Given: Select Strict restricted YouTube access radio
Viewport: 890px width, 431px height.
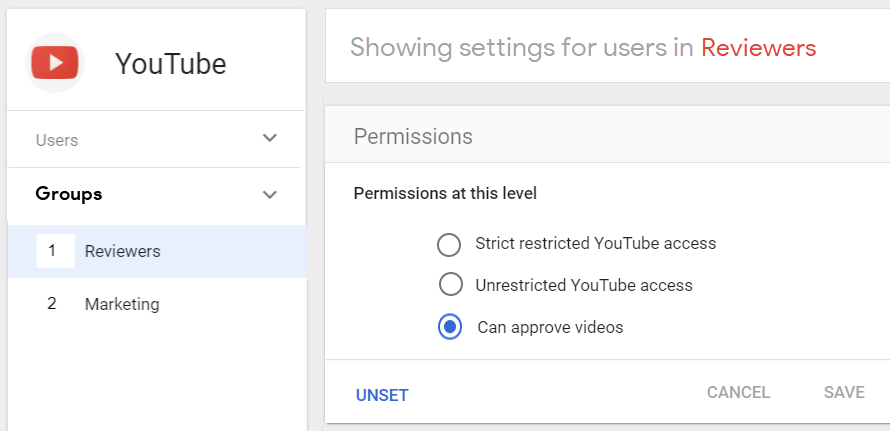Looking at the screenshot, I should pos(450,244).
